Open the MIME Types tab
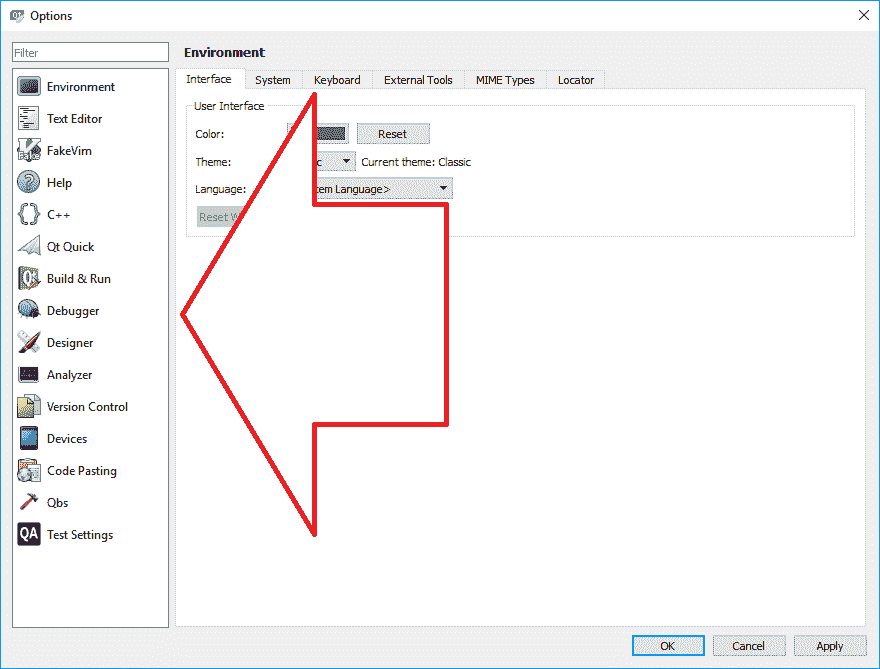 [x=505, y=80]
